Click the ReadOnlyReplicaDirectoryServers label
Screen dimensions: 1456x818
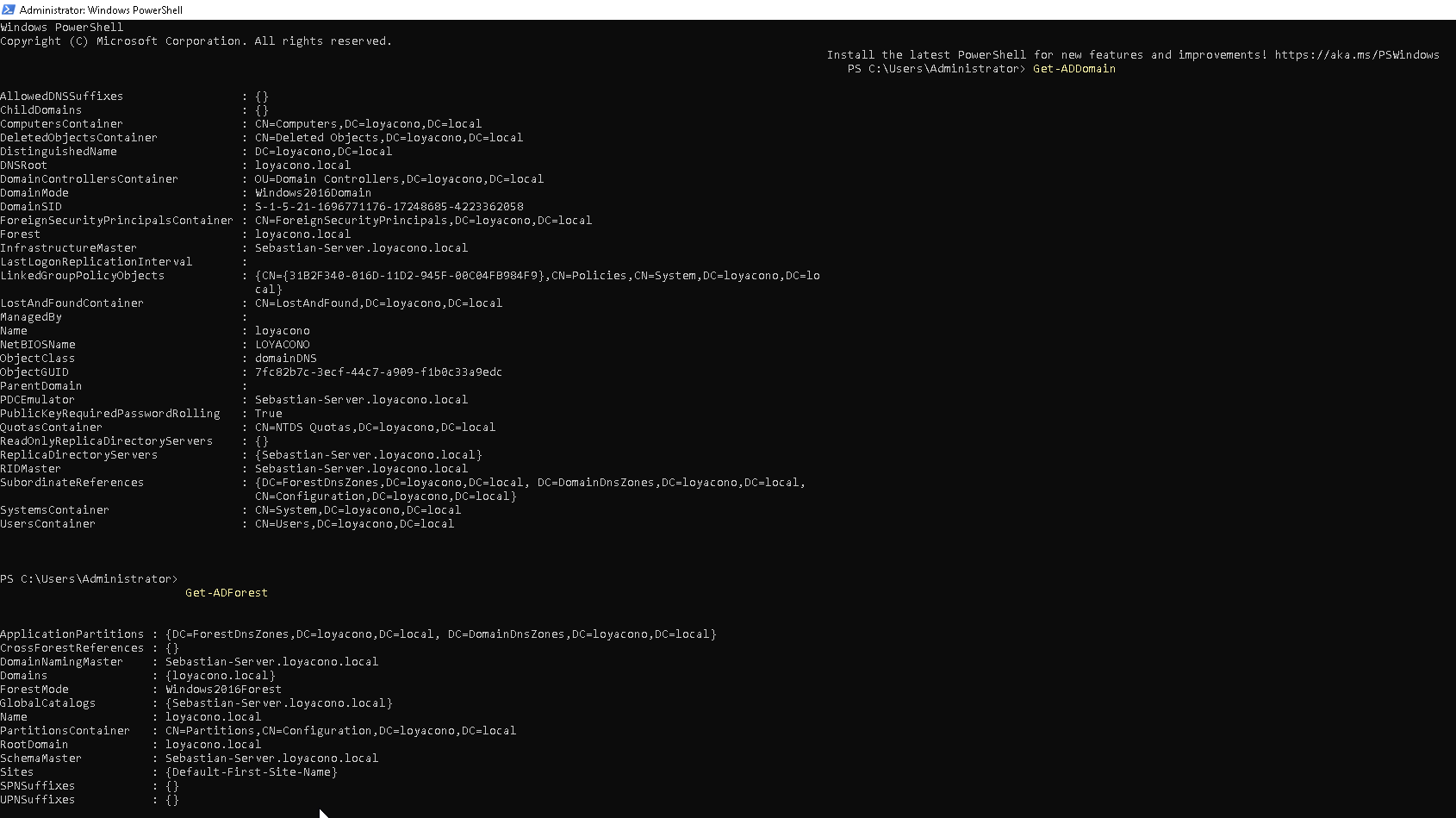pos(107,441)
